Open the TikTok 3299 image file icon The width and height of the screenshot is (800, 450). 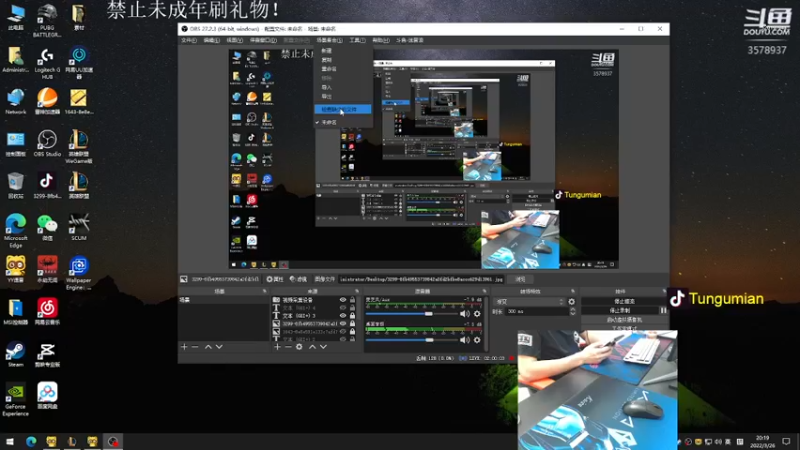click(47, 185)
